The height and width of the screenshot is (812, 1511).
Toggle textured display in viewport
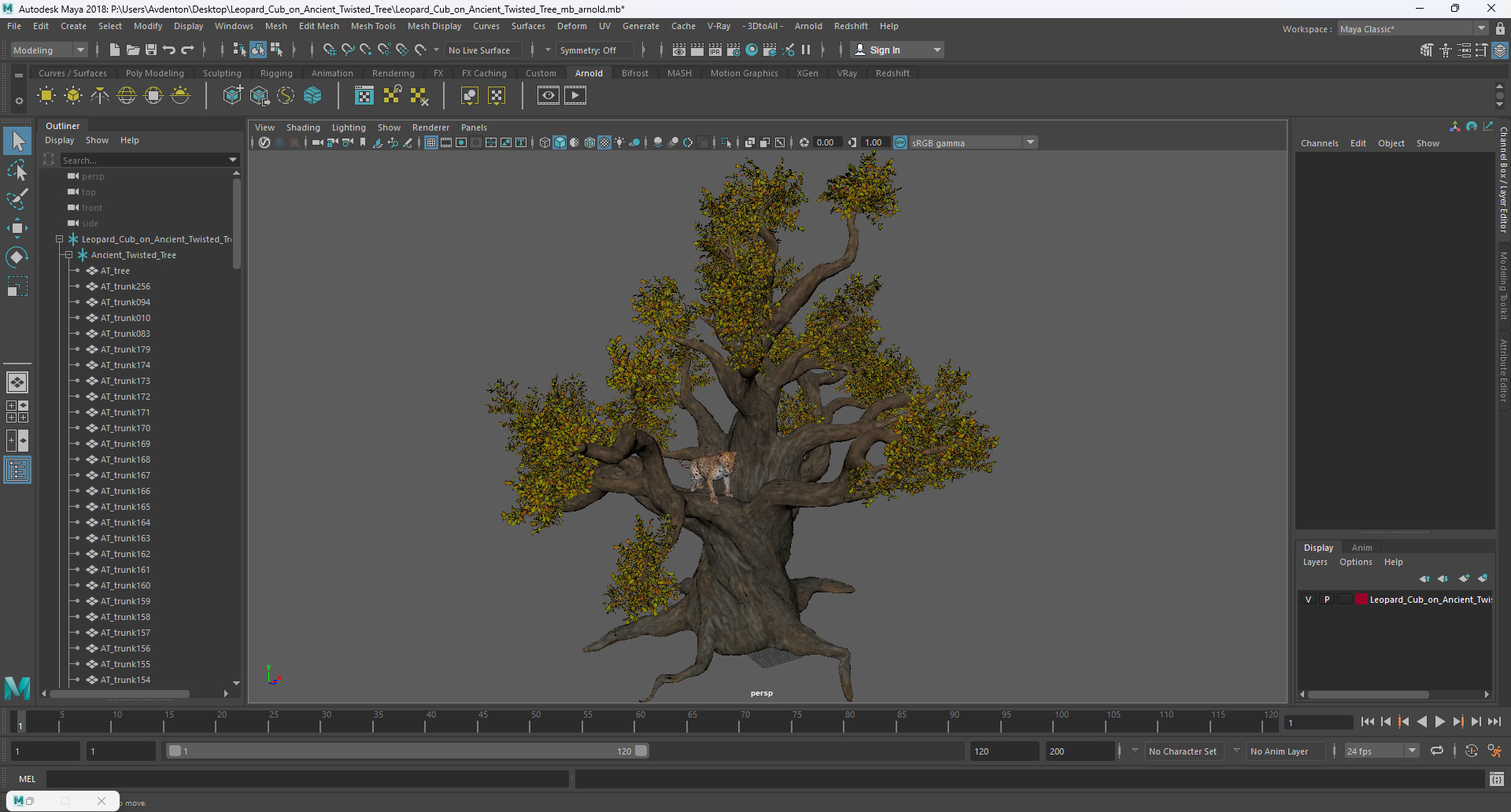604,142
